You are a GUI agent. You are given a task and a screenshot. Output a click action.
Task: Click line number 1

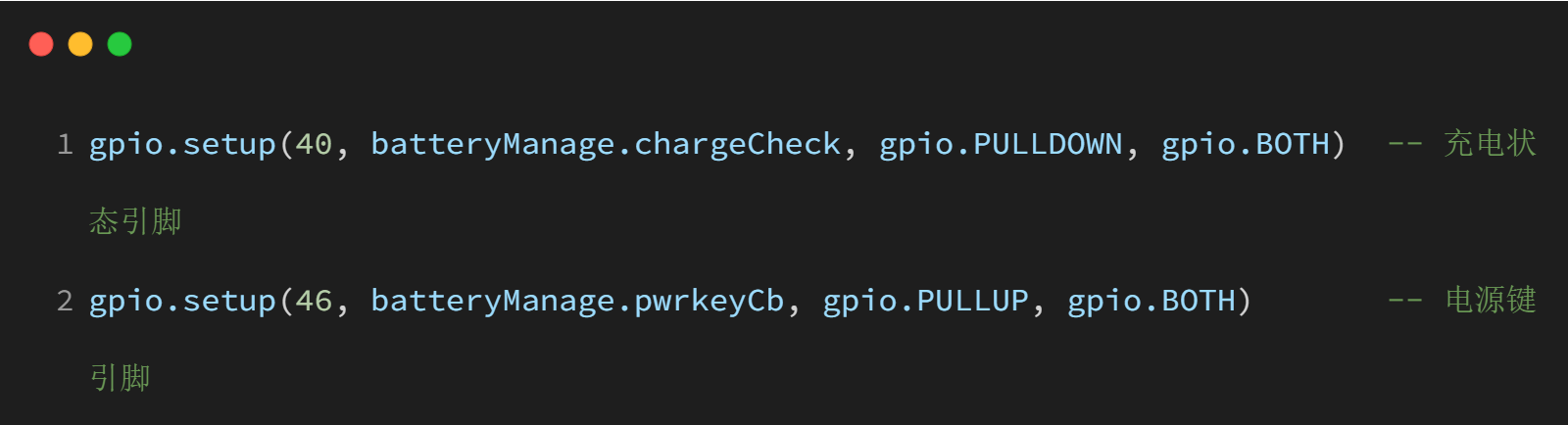tap(65, 144)
